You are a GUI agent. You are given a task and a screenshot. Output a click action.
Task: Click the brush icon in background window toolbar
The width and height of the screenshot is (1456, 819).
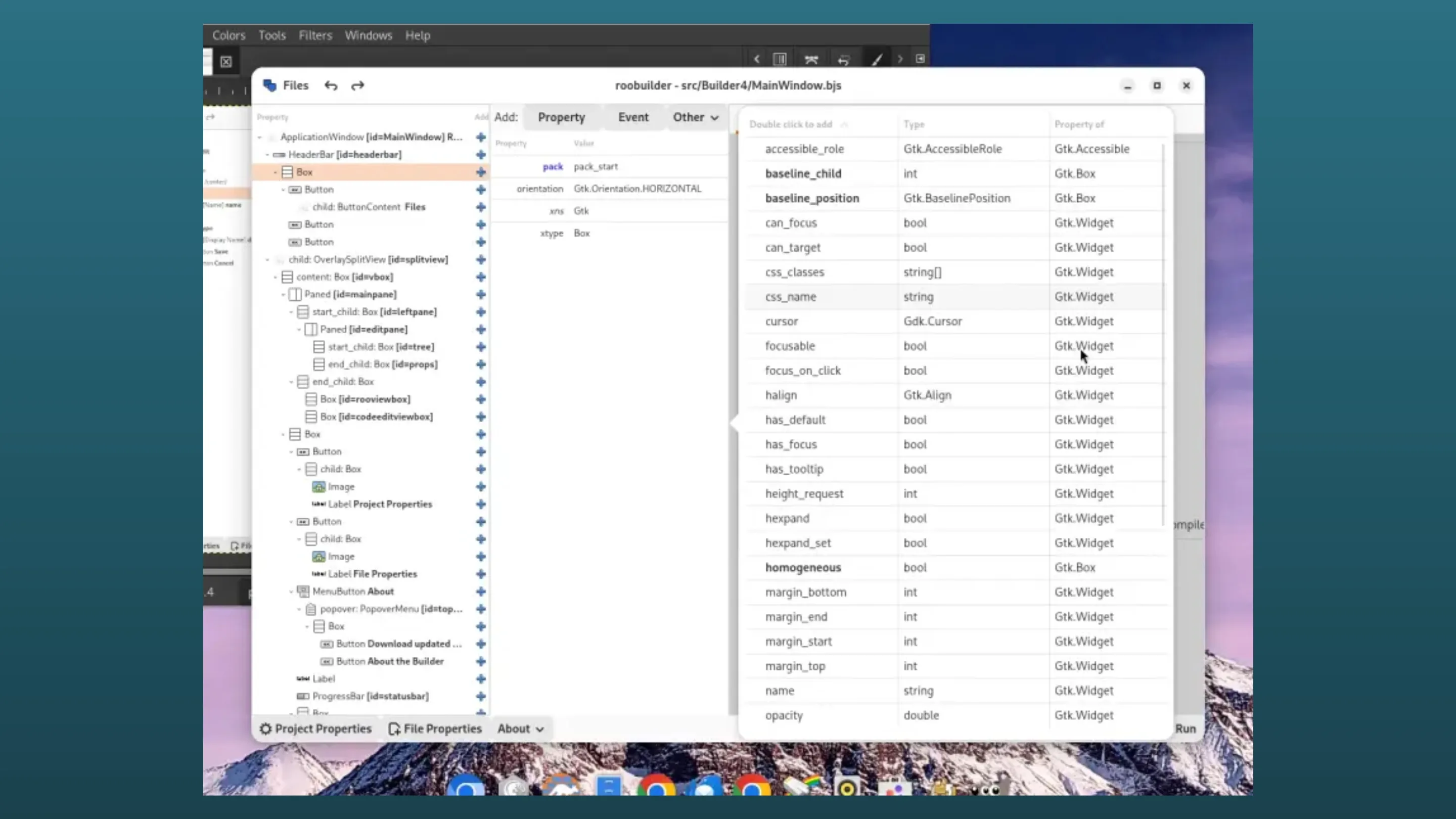[x=877, y=59]
